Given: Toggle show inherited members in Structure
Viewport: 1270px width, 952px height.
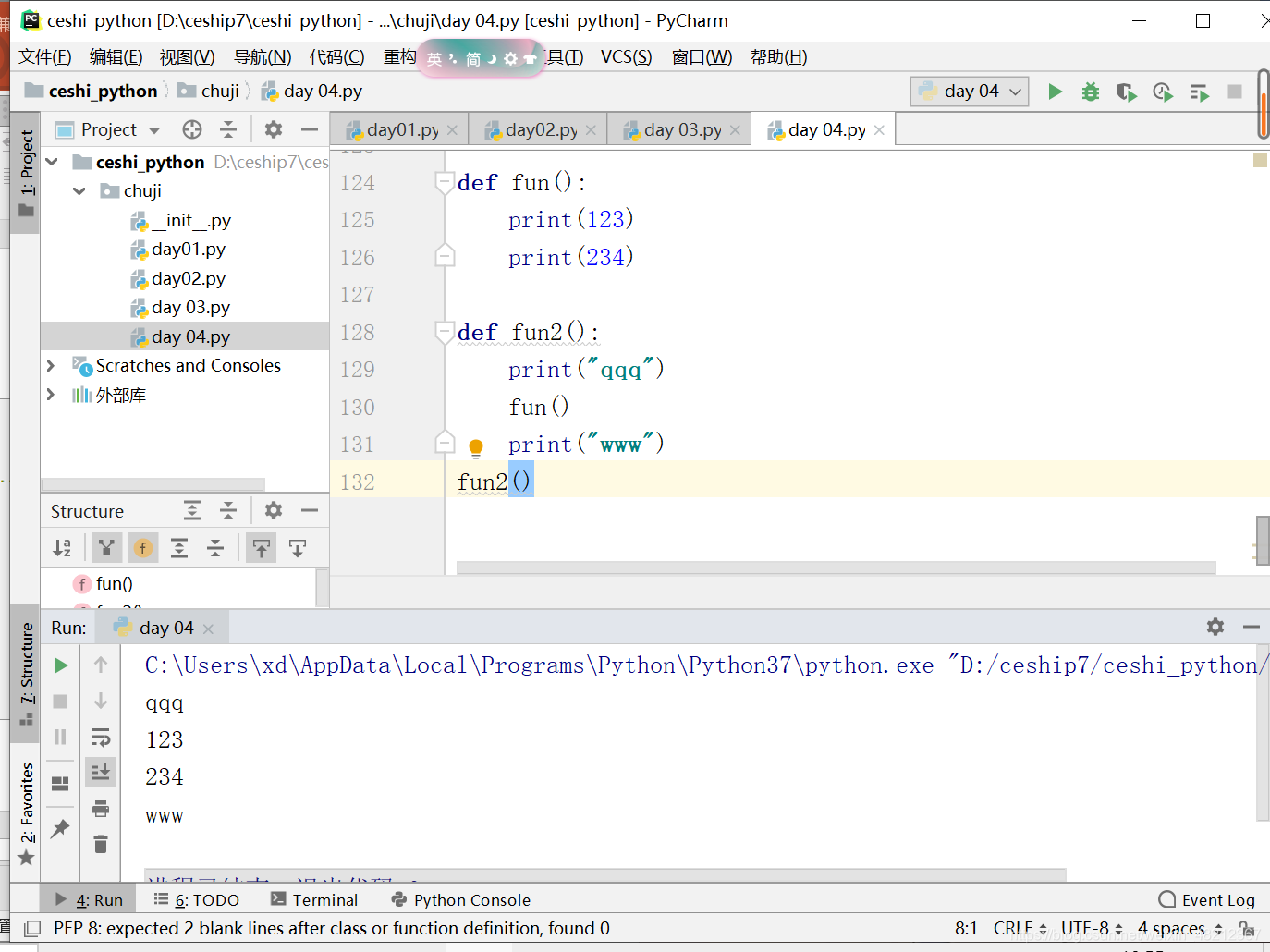Looking at the screenshot, I should tap(106, 548).
